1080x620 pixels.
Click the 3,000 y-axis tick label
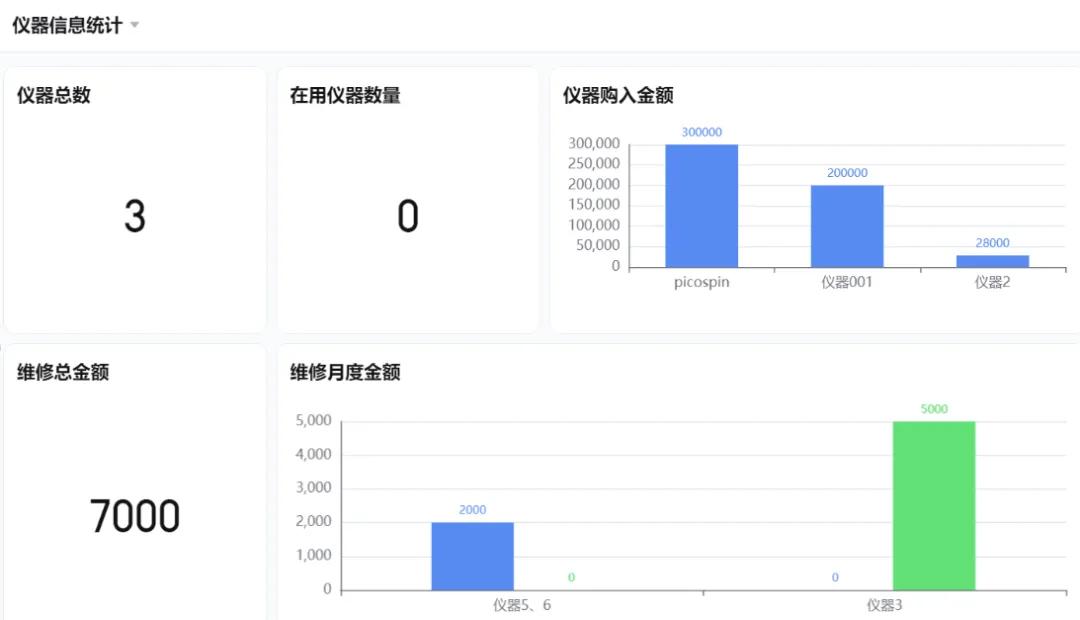coord(313,488)
